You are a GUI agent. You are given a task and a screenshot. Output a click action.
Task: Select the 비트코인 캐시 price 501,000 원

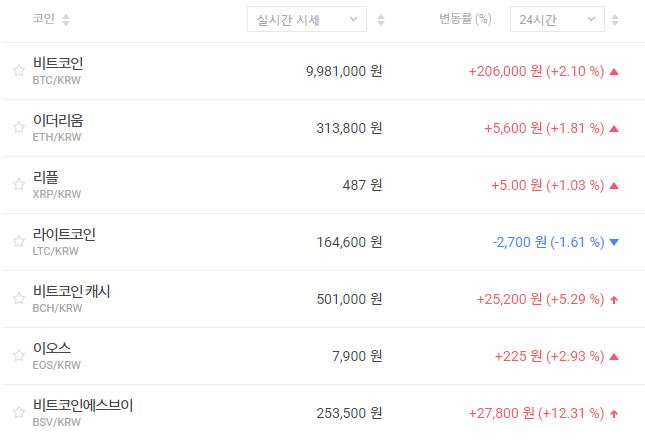(345, 299)
